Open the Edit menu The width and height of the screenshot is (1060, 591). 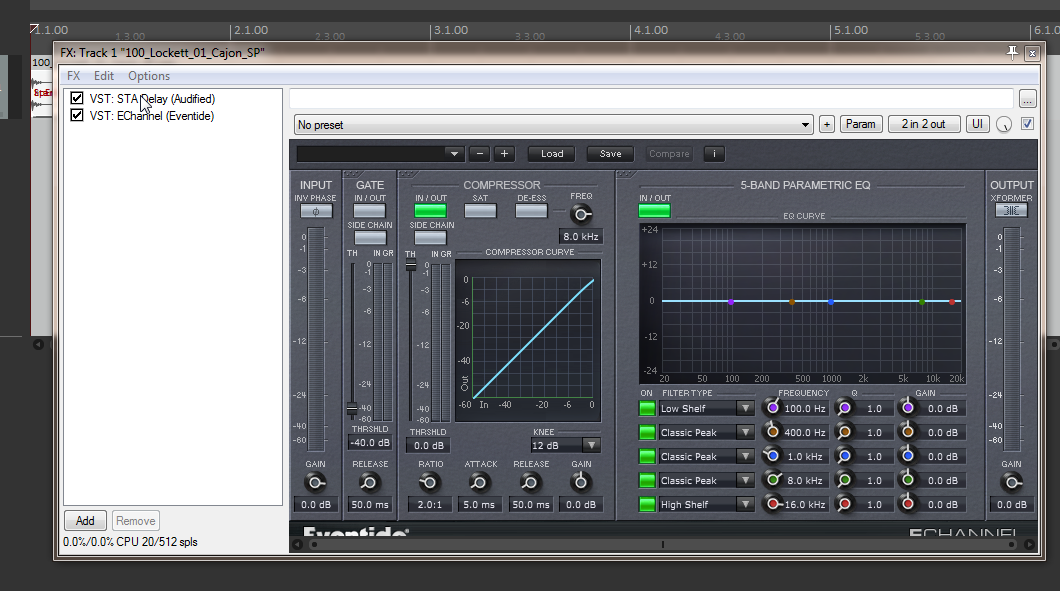(x=104, y=76)
